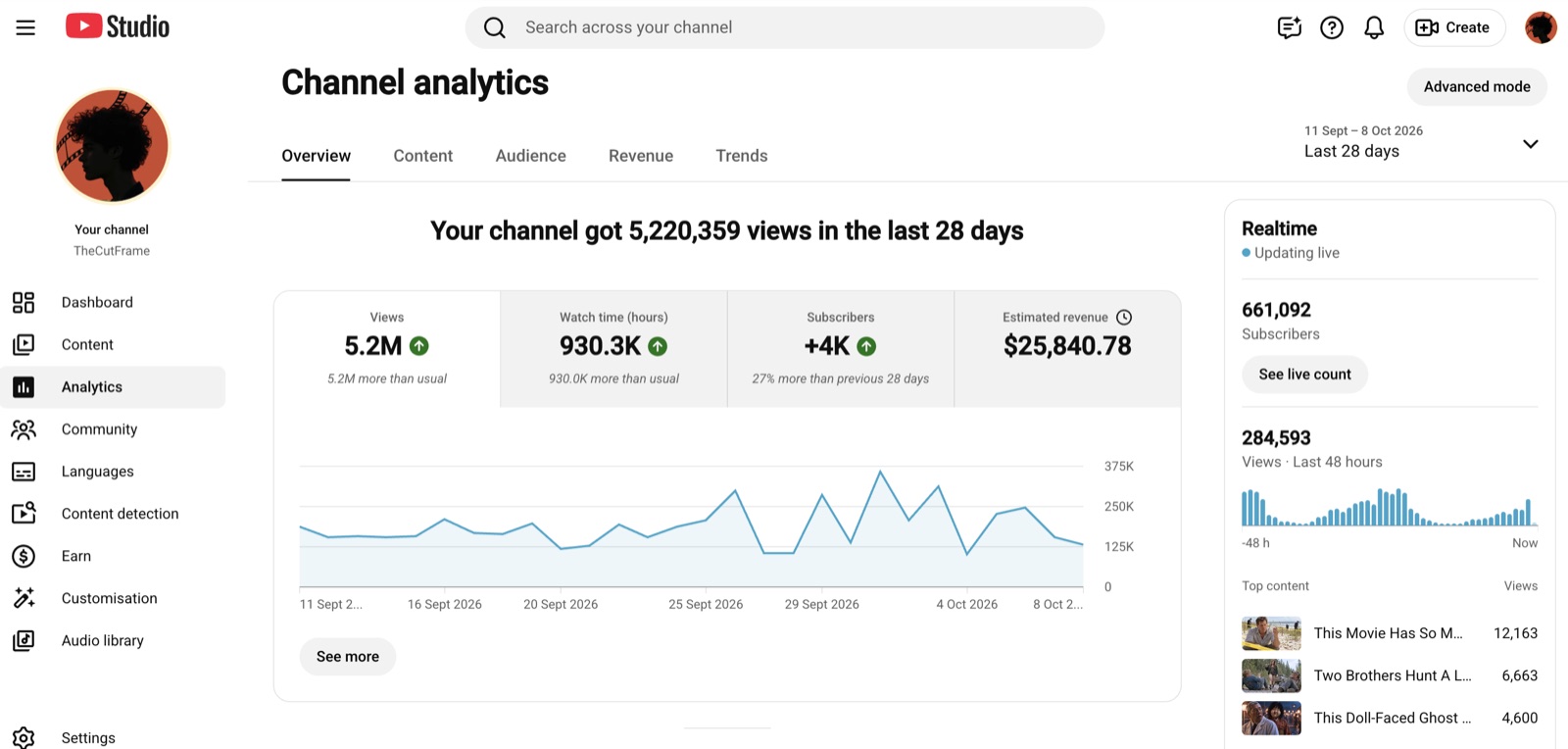Switch to the Trends tab
Image resolution: width=1568 pixels, height=749 pixels.
742,156
